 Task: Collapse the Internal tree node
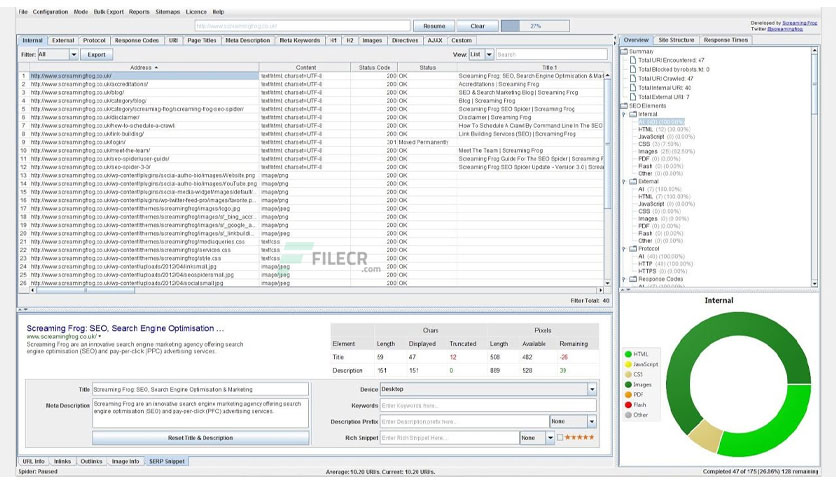(x=624, y=114)
